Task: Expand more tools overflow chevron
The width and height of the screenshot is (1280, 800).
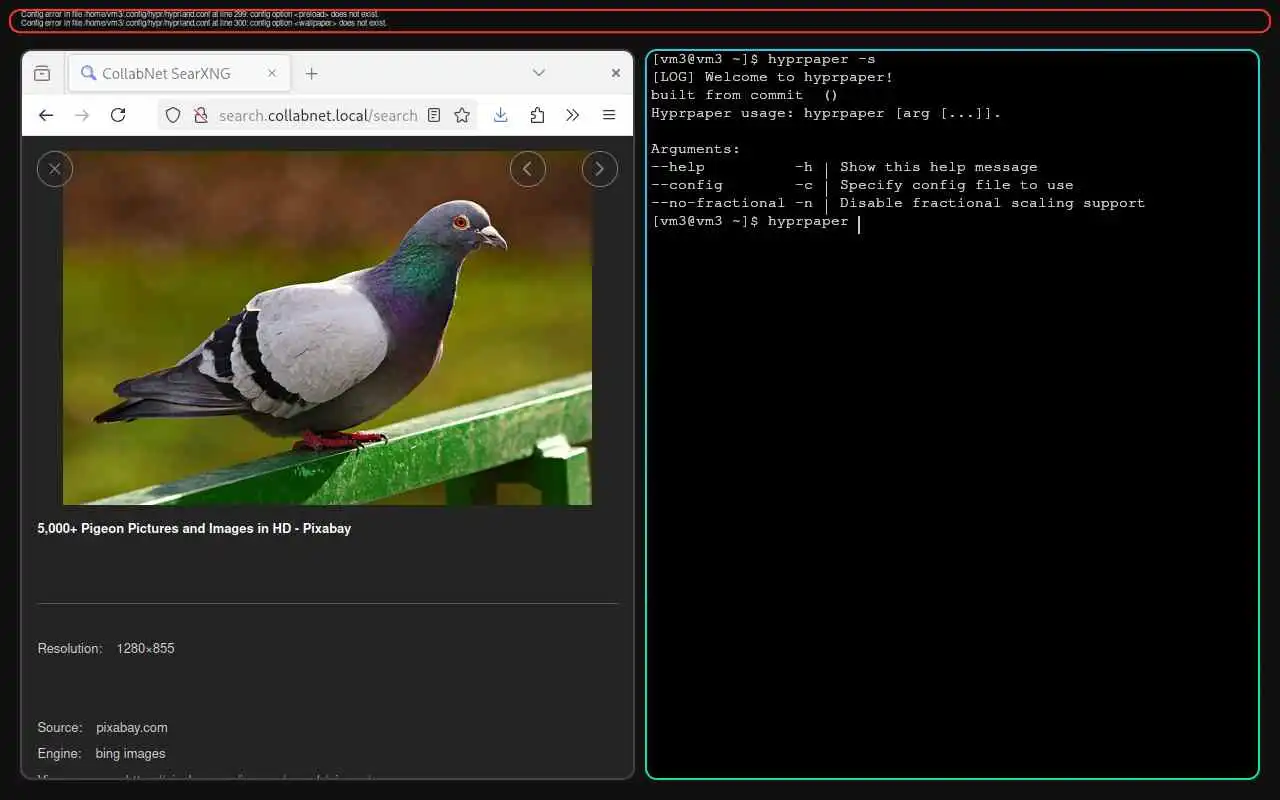Action: 573,115
